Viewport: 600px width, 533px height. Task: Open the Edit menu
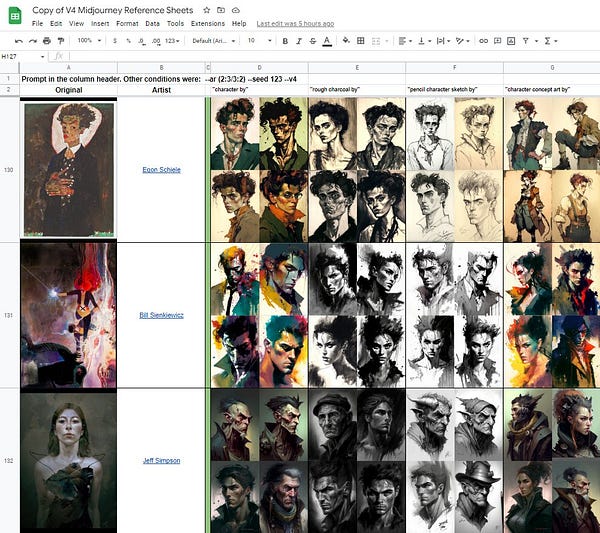coord(56,23)
